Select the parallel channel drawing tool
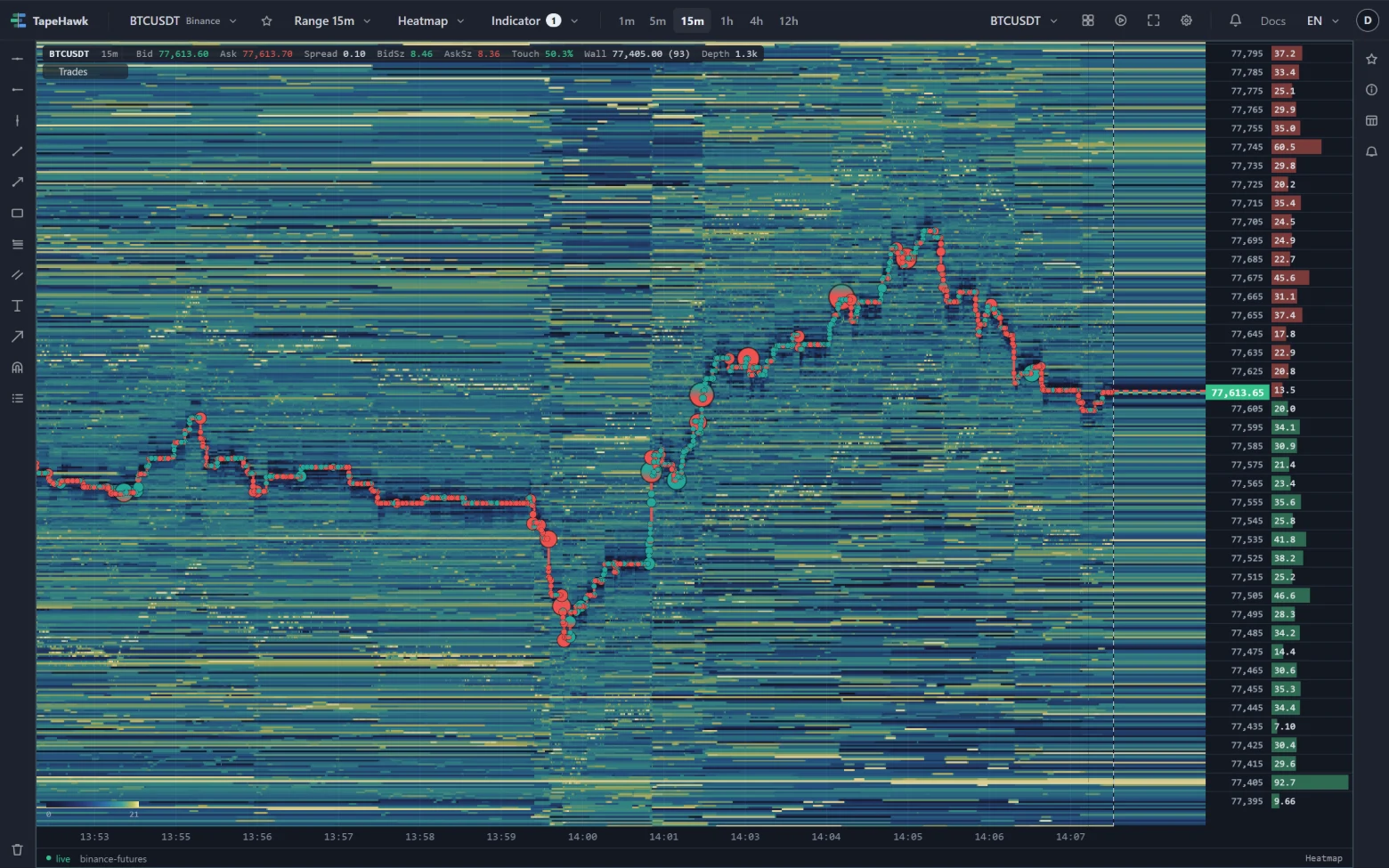 coord(17,275)
